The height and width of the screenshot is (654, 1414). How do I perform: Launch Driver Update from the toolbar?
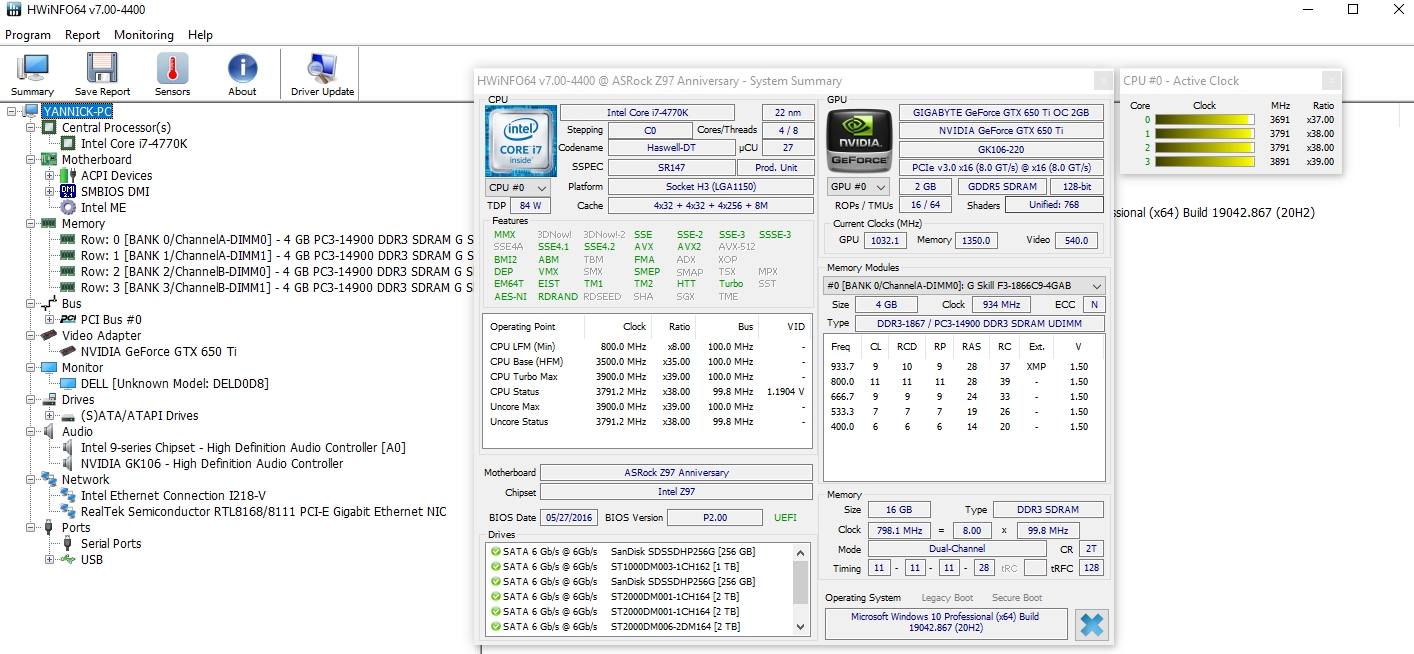[322, 69]
